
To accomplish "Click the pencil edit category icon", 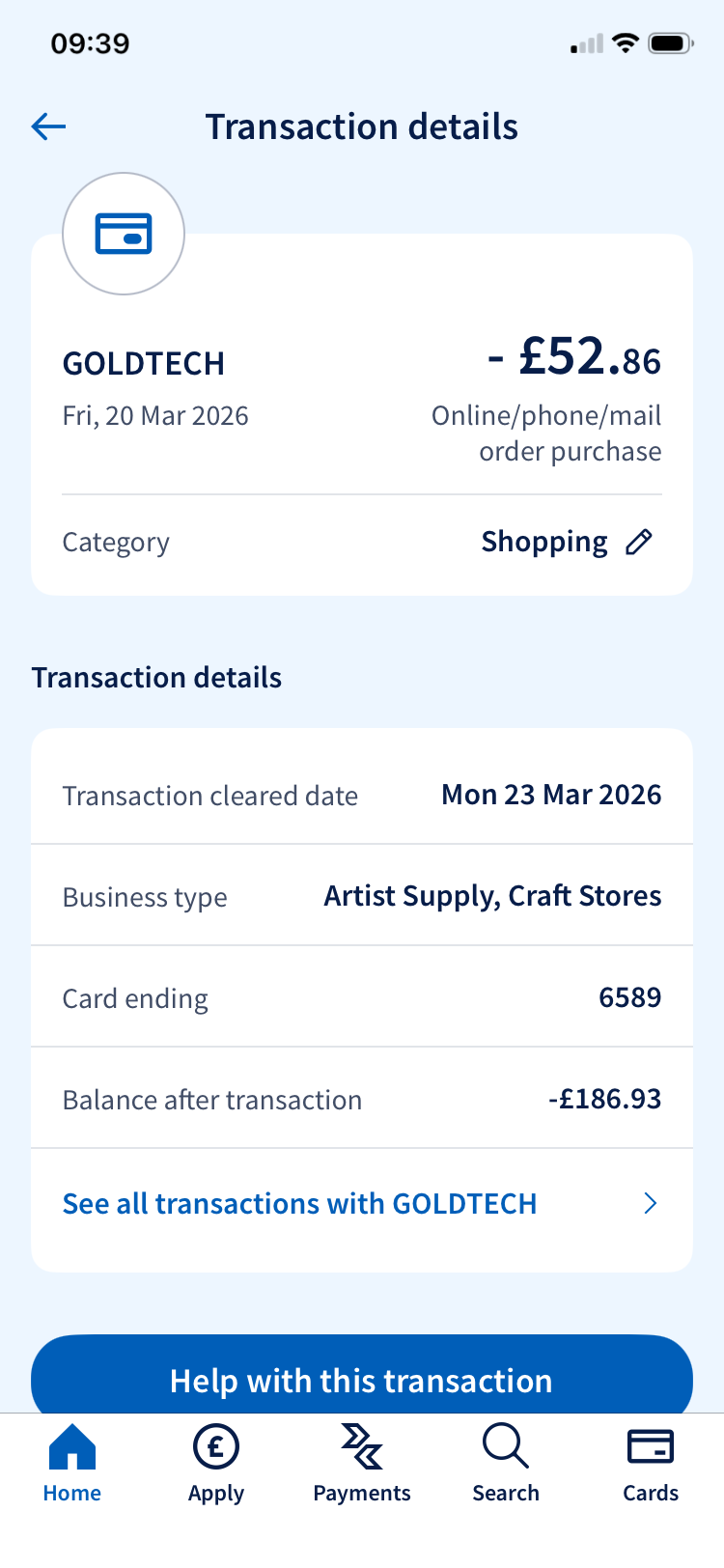I will click(639, 542).
